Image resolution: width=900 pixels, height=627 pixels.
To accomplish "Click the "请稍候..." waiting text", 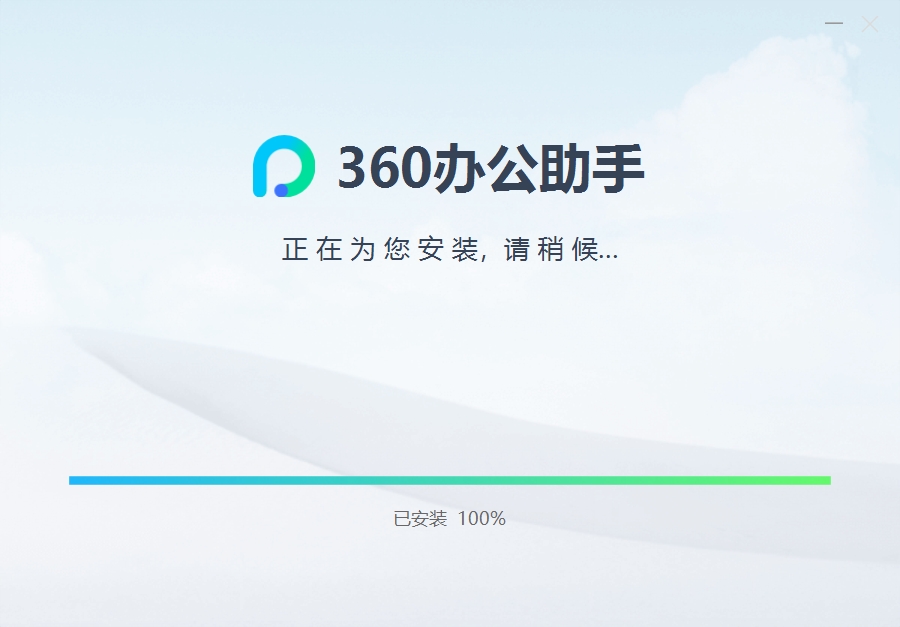I will click(x=561, y=249).
